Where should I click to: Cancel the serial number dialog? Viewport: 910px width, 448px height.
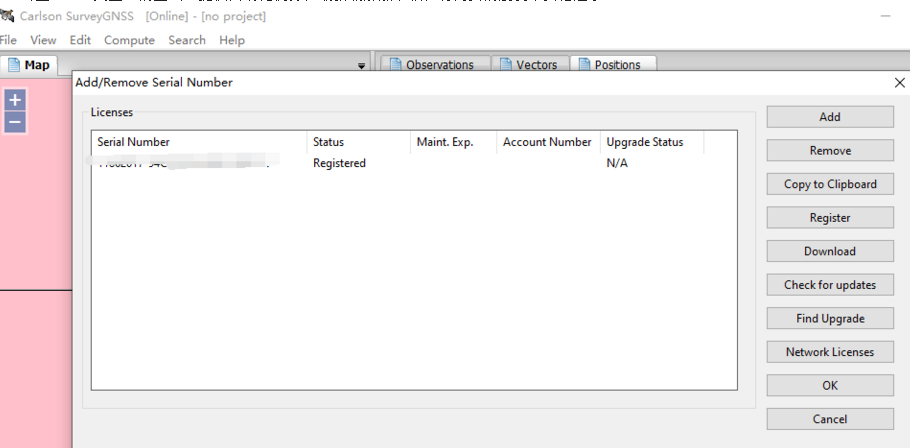(830, 419)
